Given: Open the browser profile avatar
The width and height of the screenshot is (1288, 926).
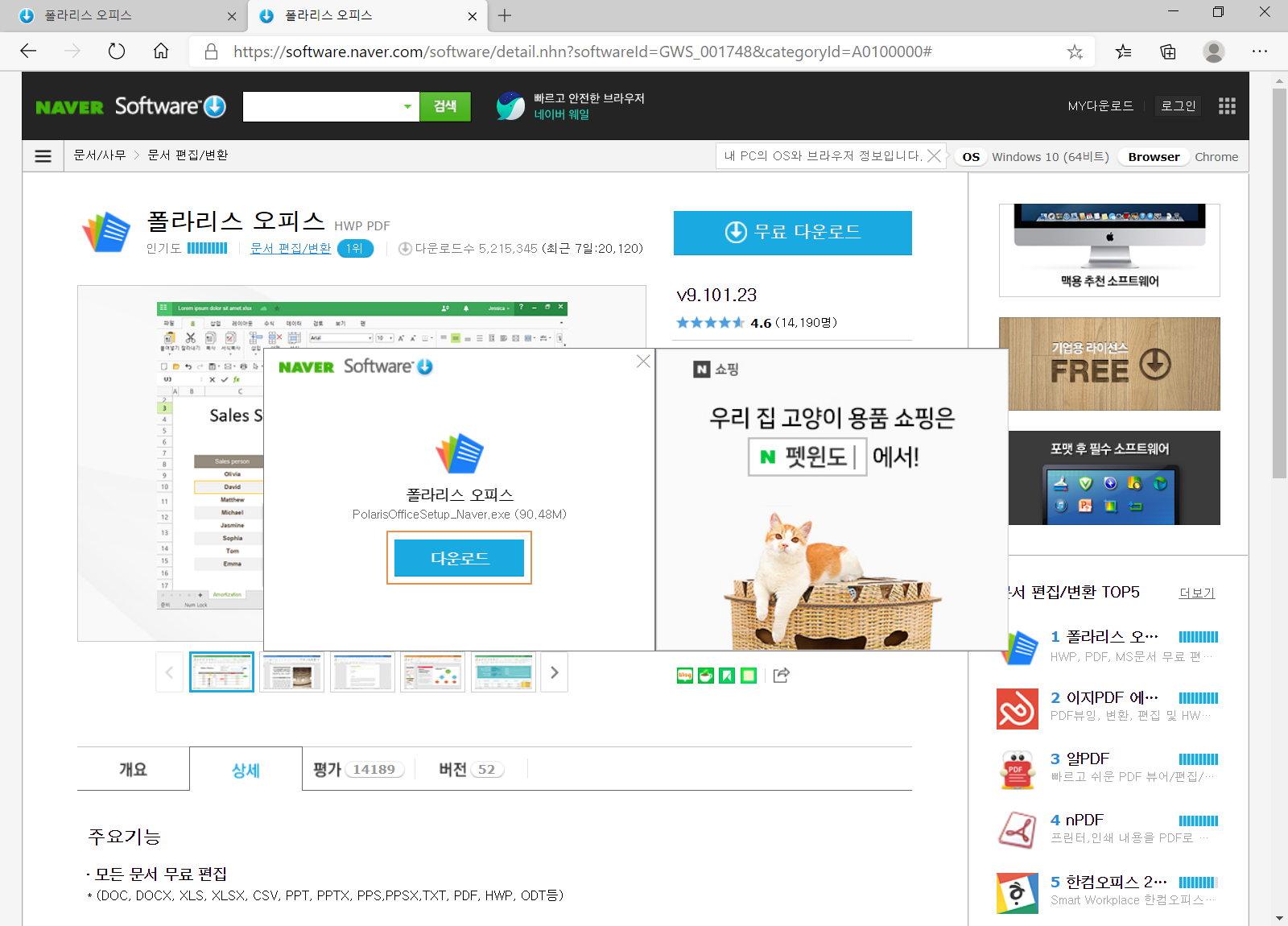Looking at the screenshot, I should [1214, 52].
